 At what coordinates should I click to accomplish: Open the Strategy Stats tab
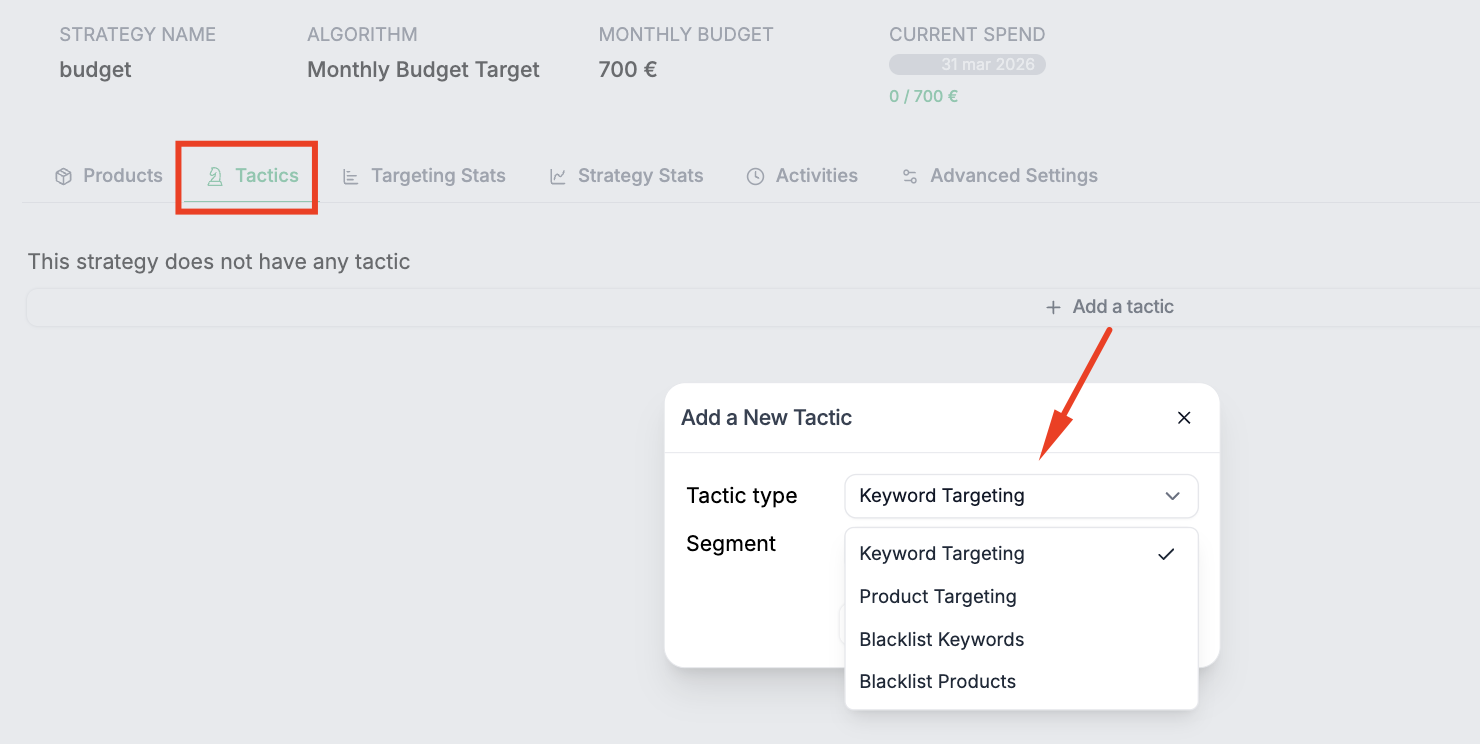[640, 176]
